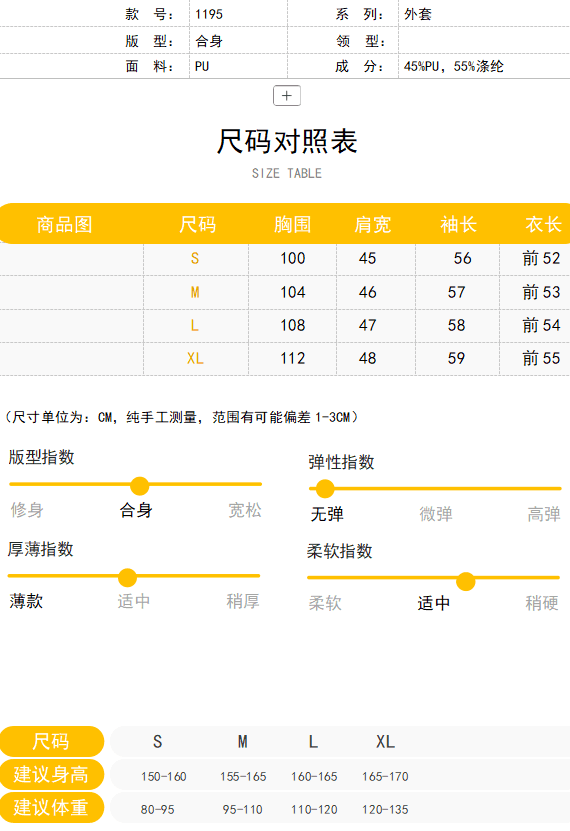The image size is (570, 831).
Task: Select the XL size row label
Action: click(x=195, y=359)
